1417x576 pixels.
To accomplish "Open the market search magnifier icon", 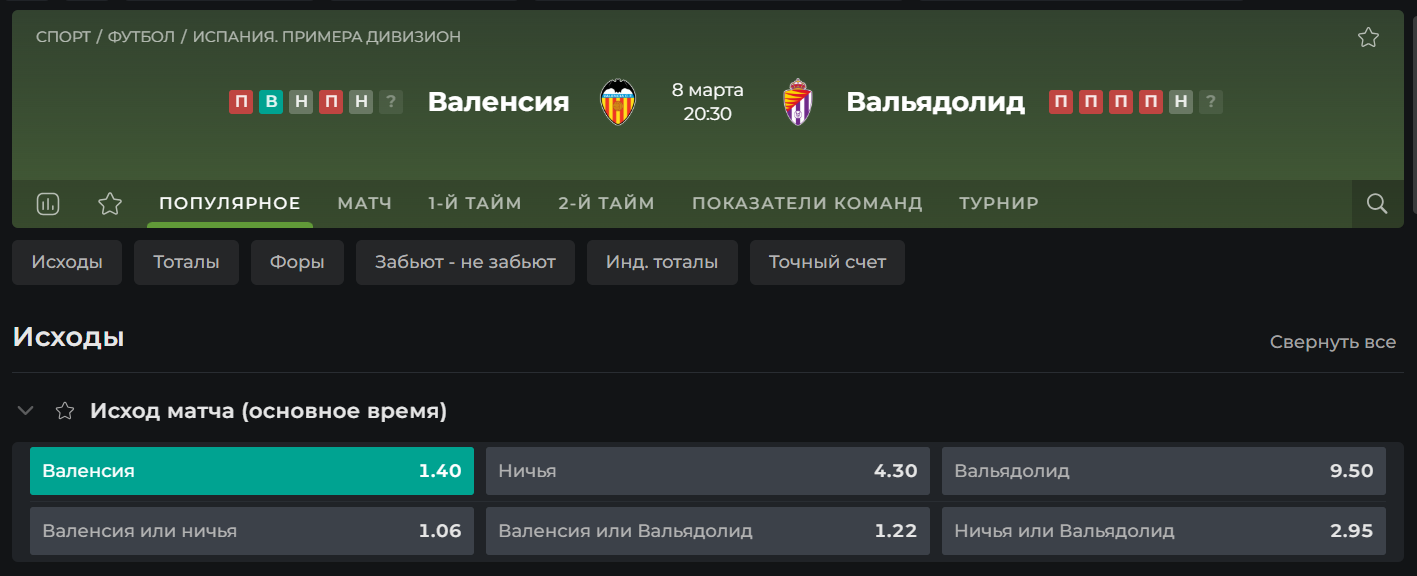I will [1377, 204].
